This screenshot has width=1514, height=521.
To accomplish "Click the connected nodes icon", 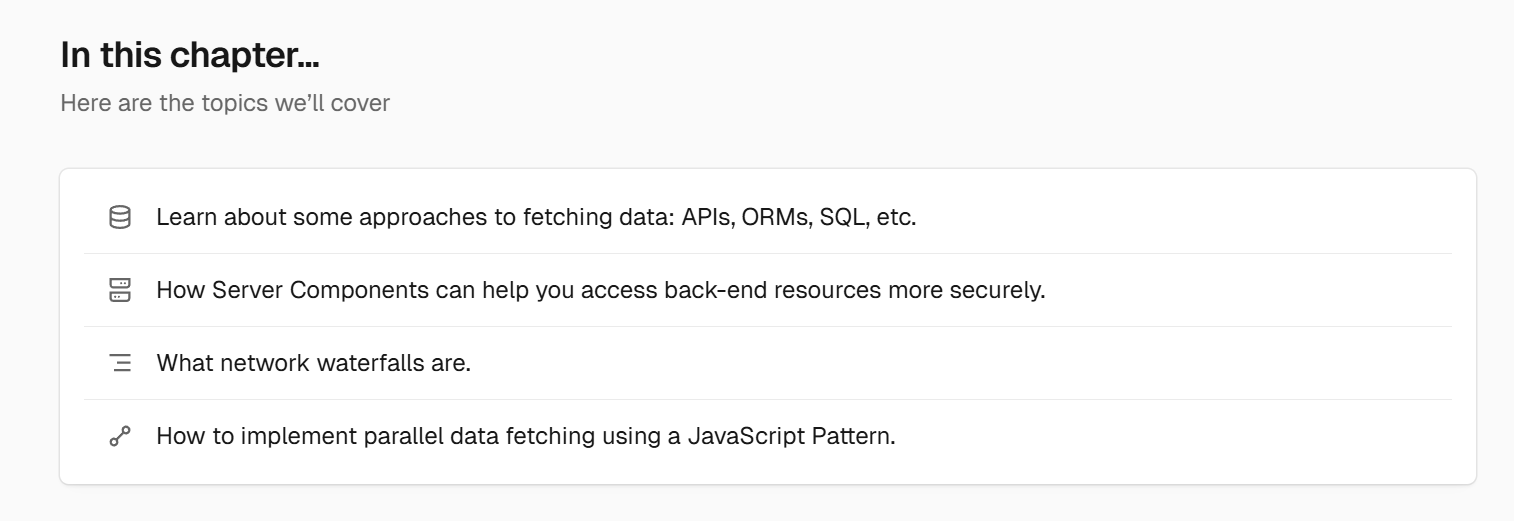I will (120, 436).
